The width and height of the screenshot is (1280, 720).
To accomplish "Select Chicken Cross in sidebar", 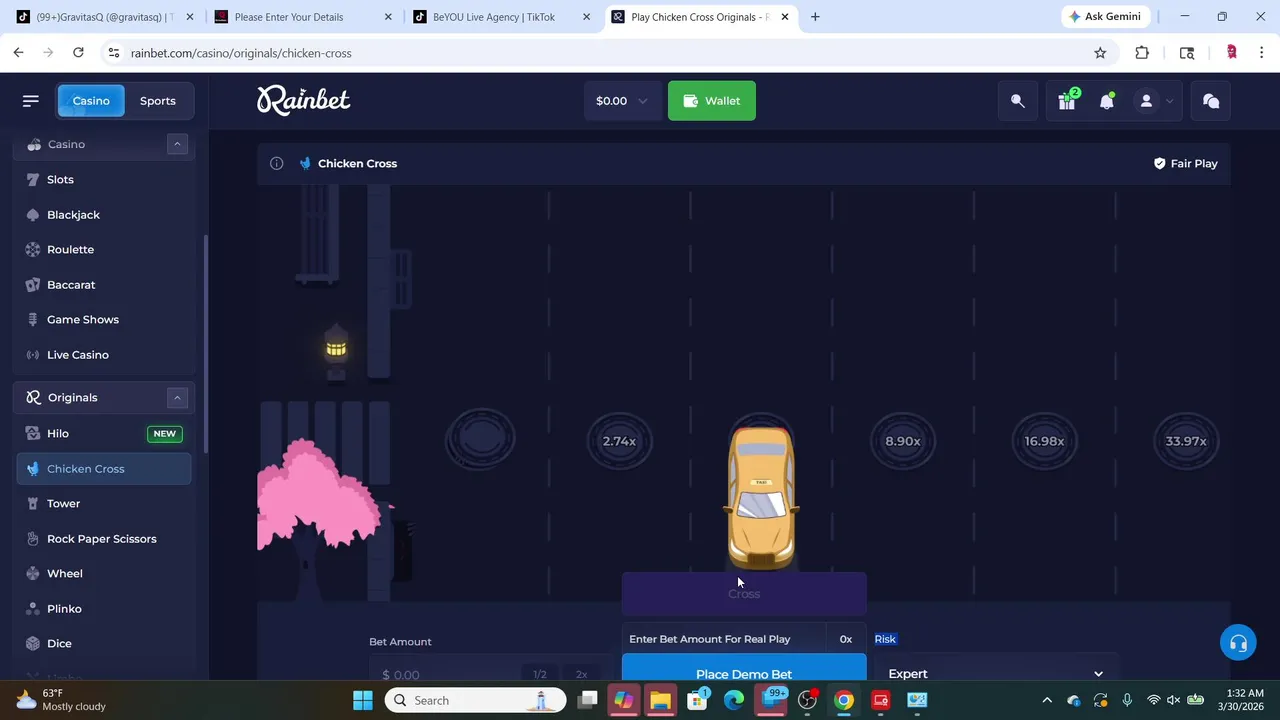I will tap(104, 468).
